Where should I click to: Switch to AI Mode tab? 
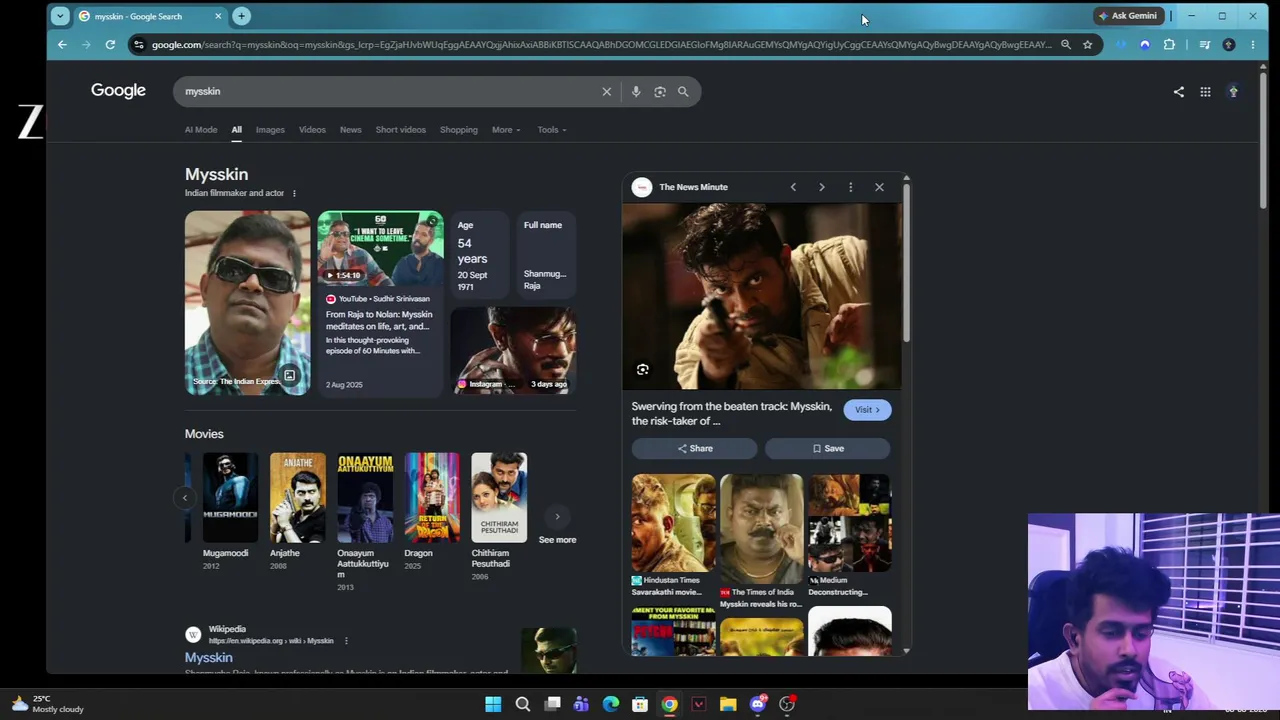click(x=201, y=130)
